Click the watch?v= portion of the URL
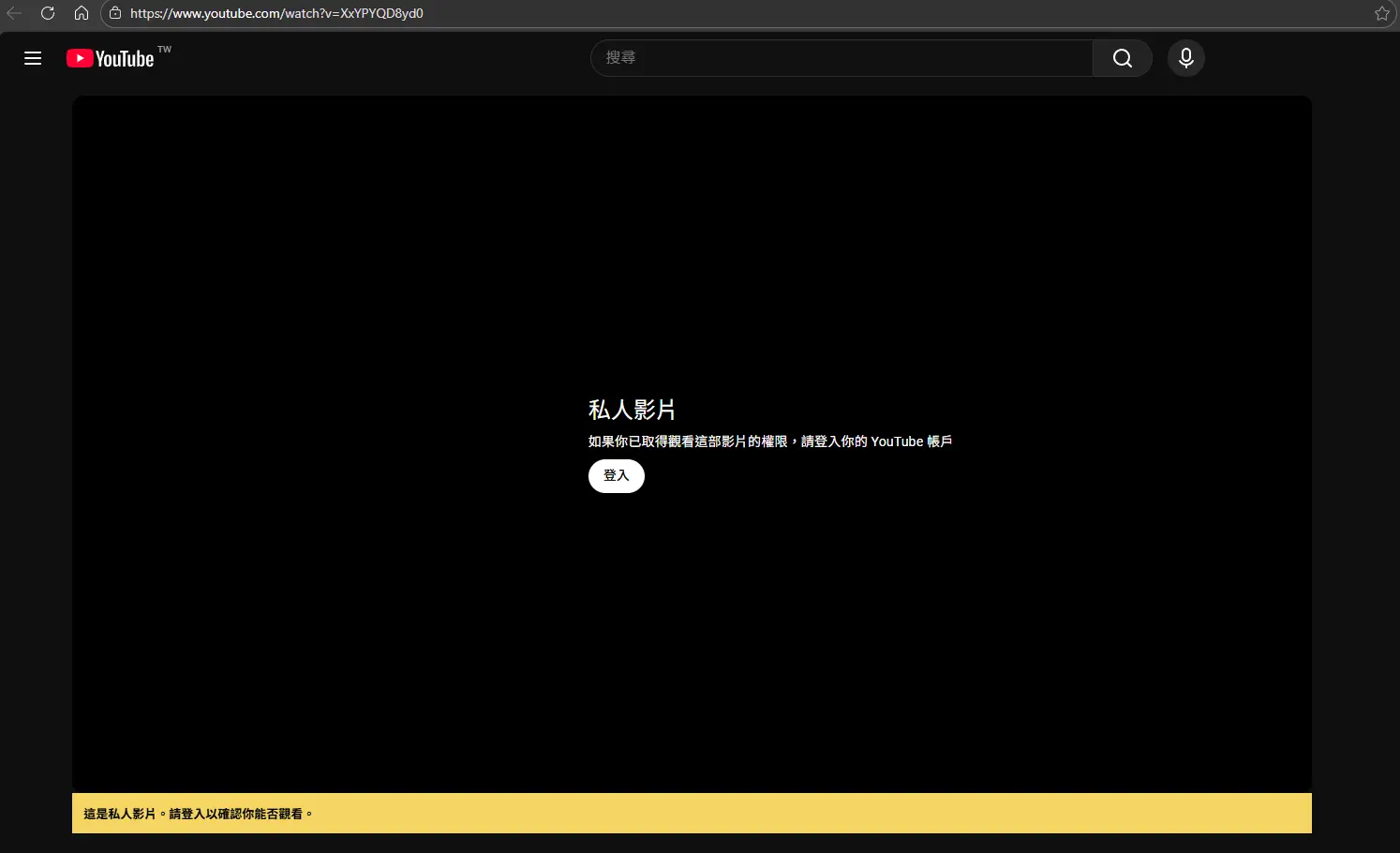 pos(311,13)
